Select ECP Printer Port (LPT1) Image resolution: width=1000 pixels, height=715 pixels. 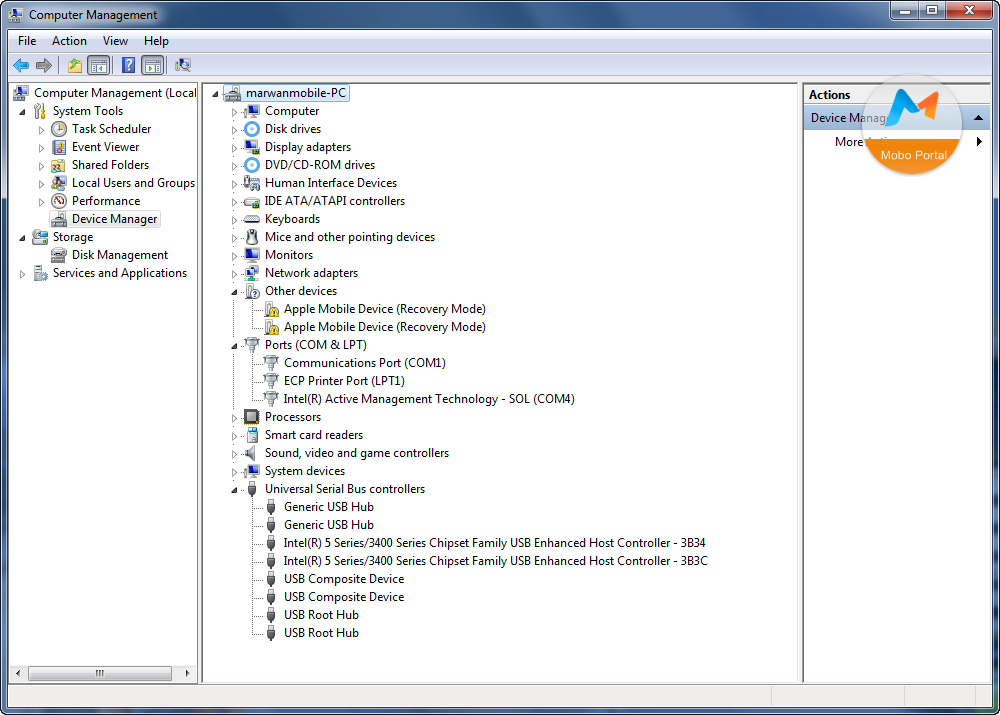point(344,381)
